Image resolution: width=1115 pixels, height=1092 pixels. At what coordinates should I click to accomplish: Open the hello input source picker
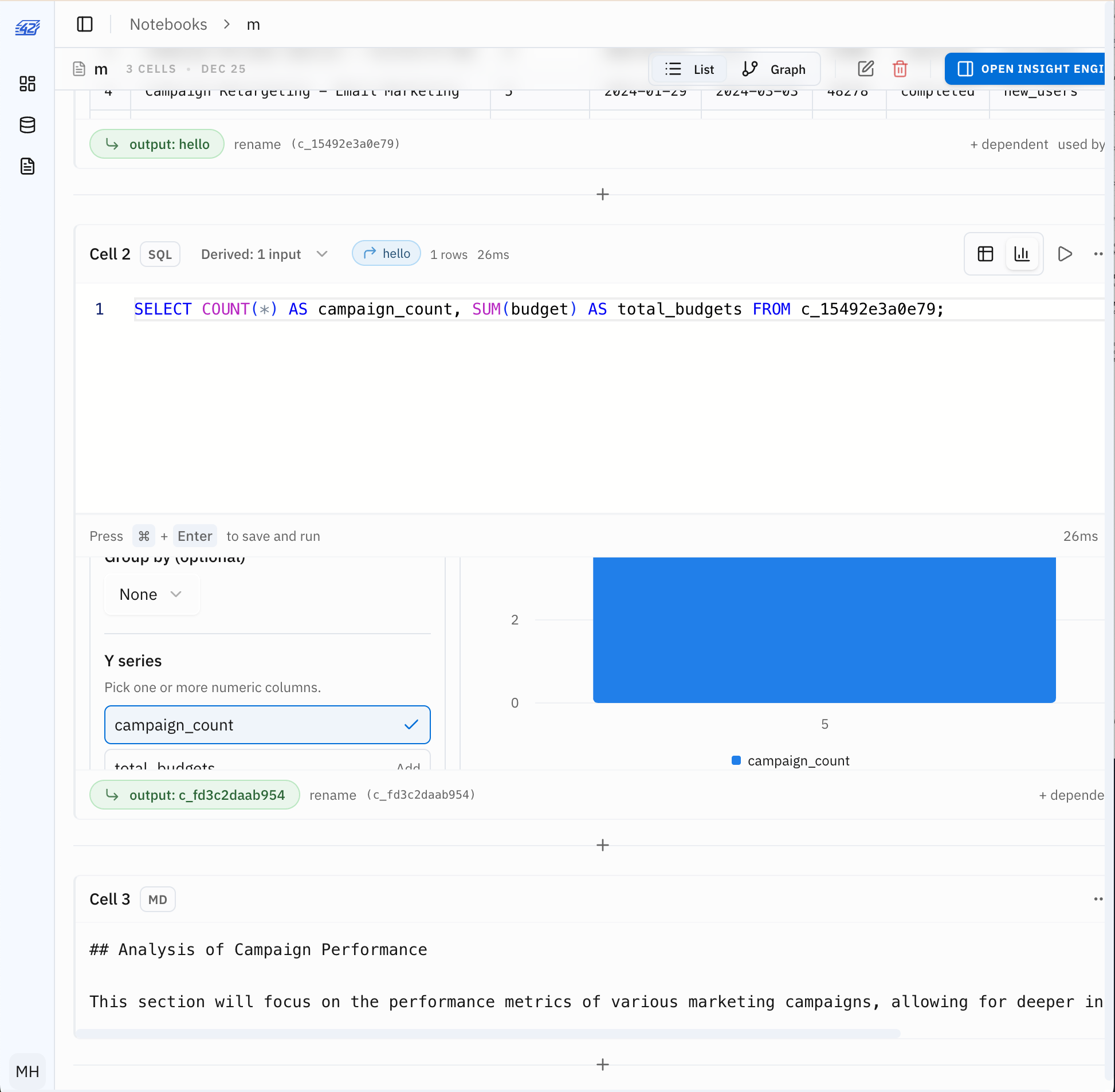pos(386,253)
